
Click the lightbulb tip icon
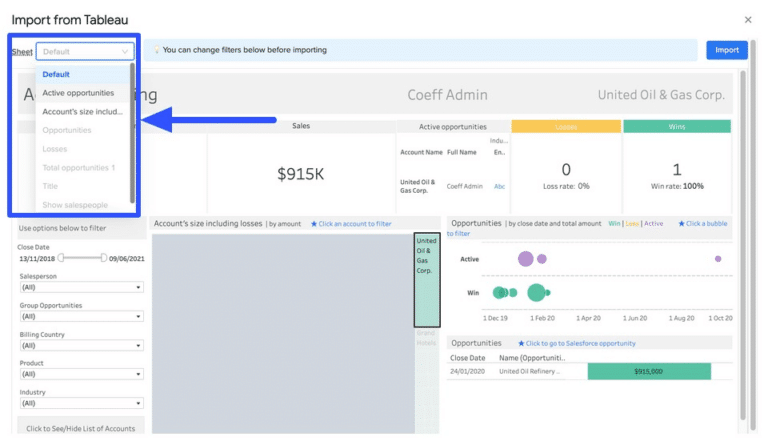156,50
